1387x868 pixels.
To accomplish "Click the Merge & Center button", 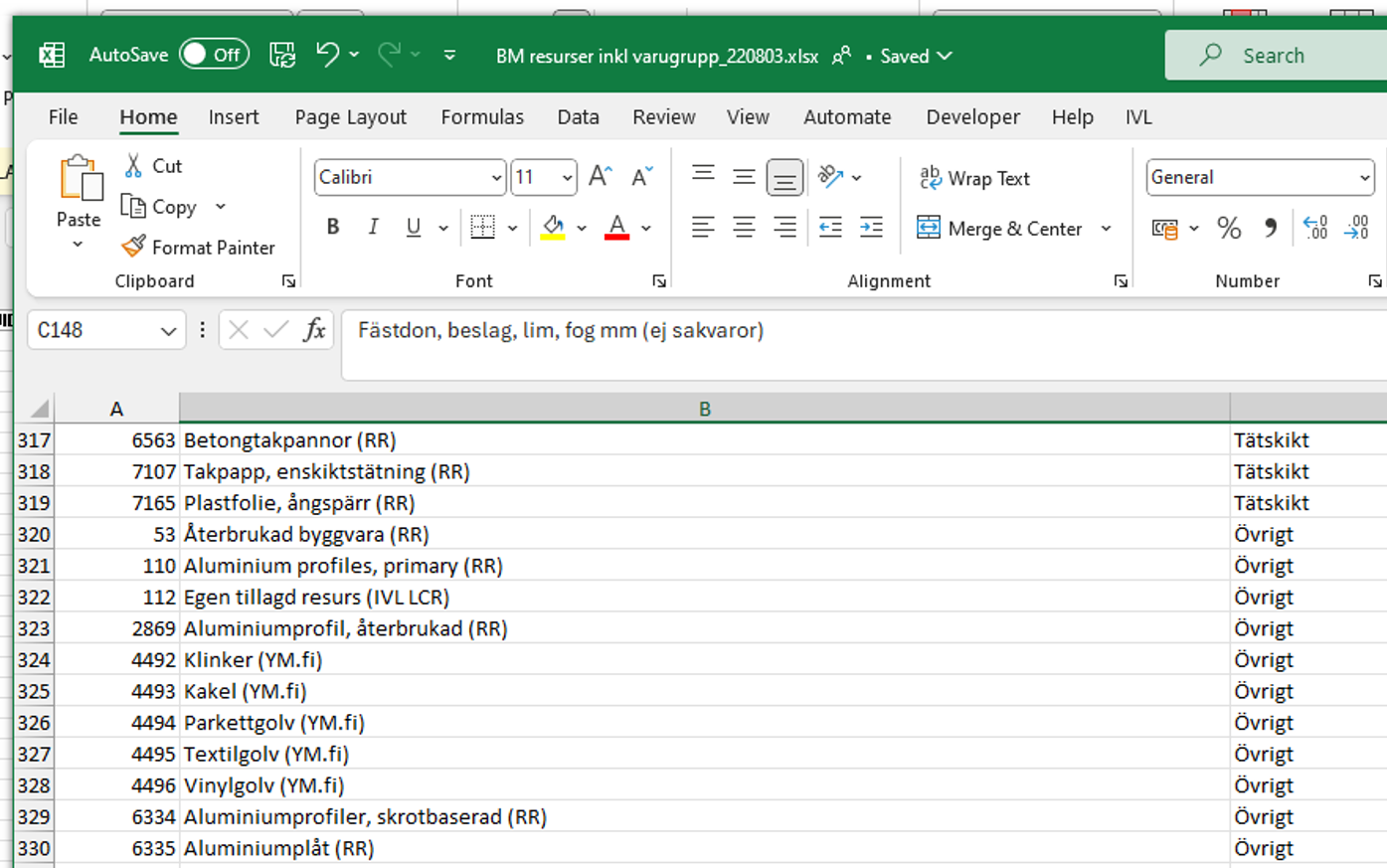I will tap(1000, 229).
